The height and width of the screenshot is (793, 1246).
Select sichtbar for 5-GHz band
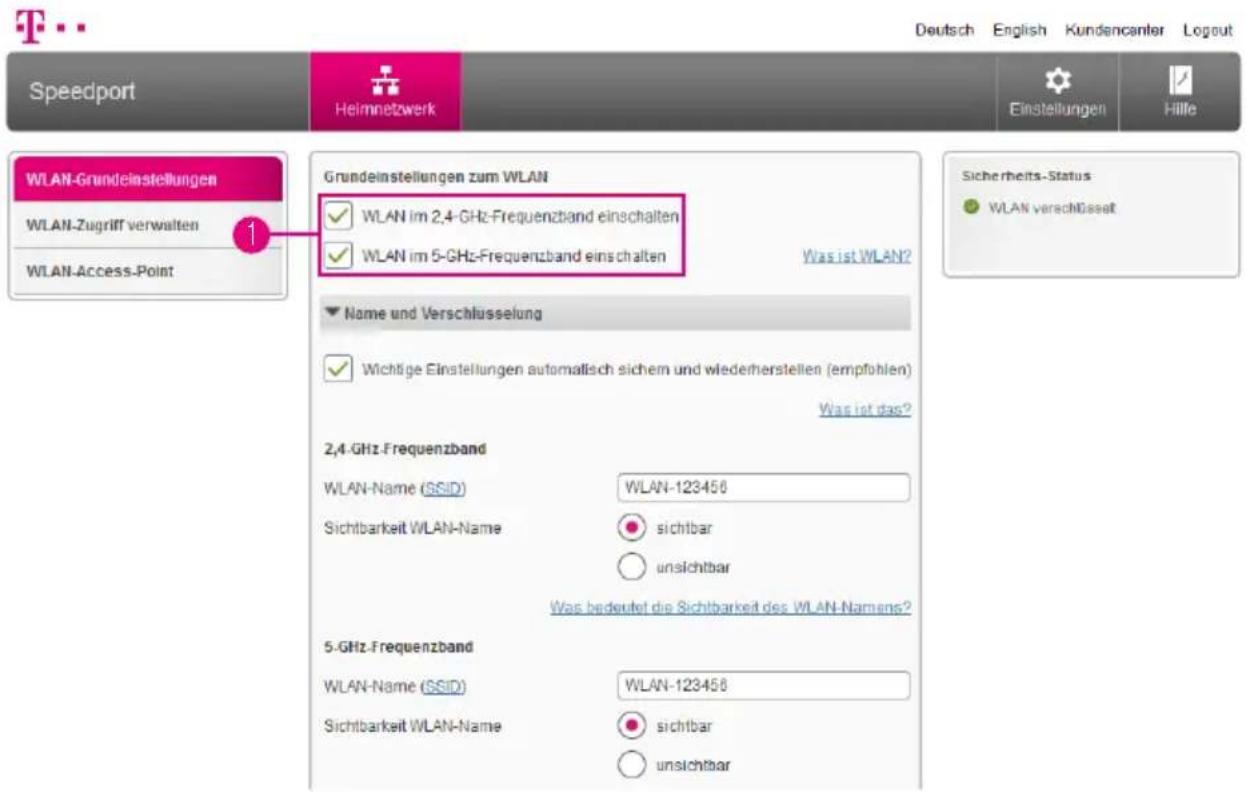tap(633, 725)
